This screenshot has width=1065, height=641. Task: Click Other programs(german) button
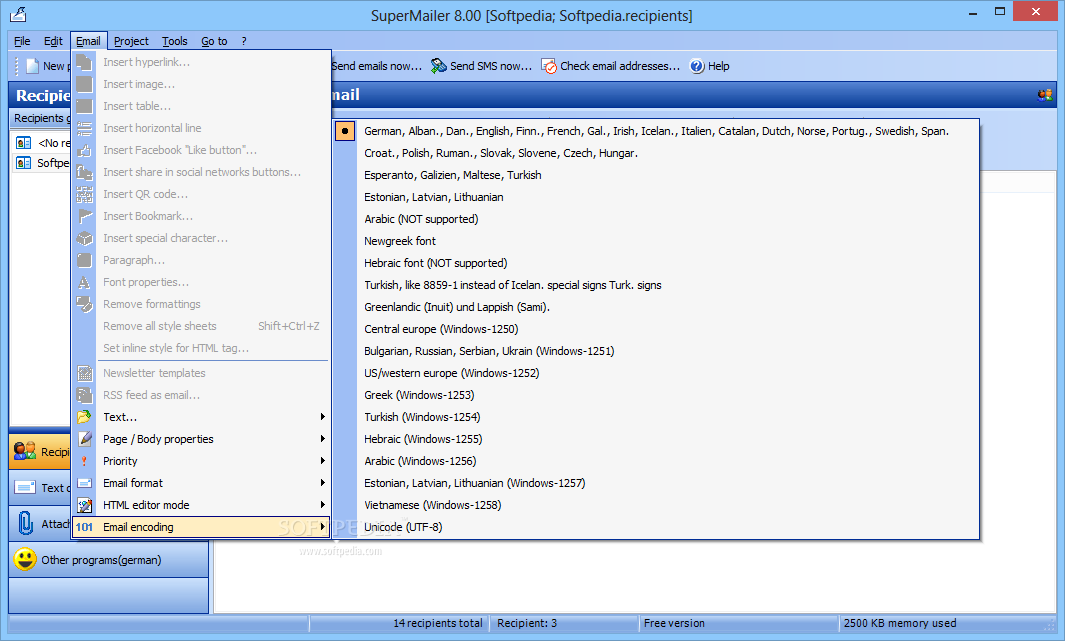109,560
